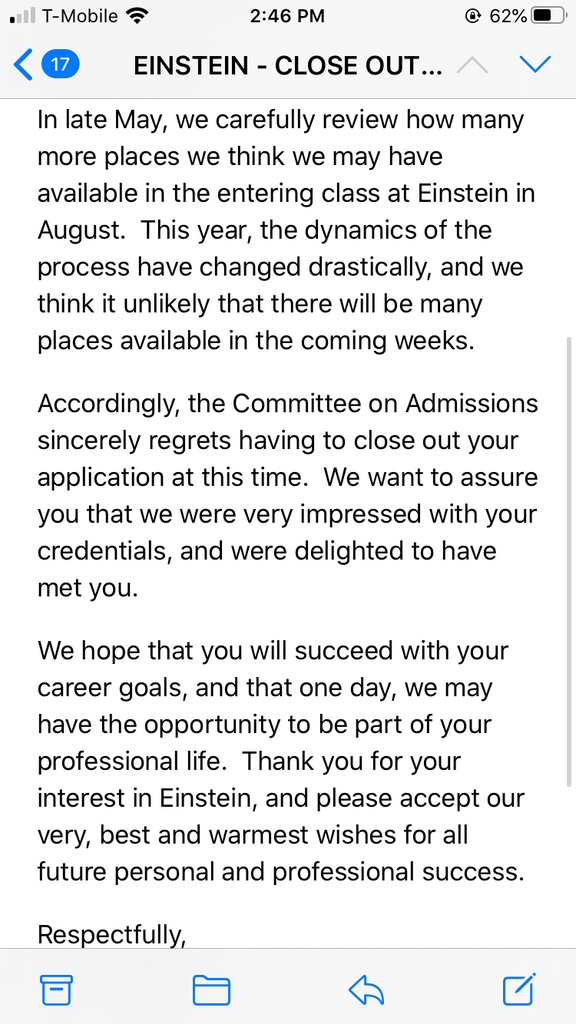576x1024 pixels.
Task: Tap the orientation lock icon in status bar
Action: pyautogui.click(x=473, y=16)
